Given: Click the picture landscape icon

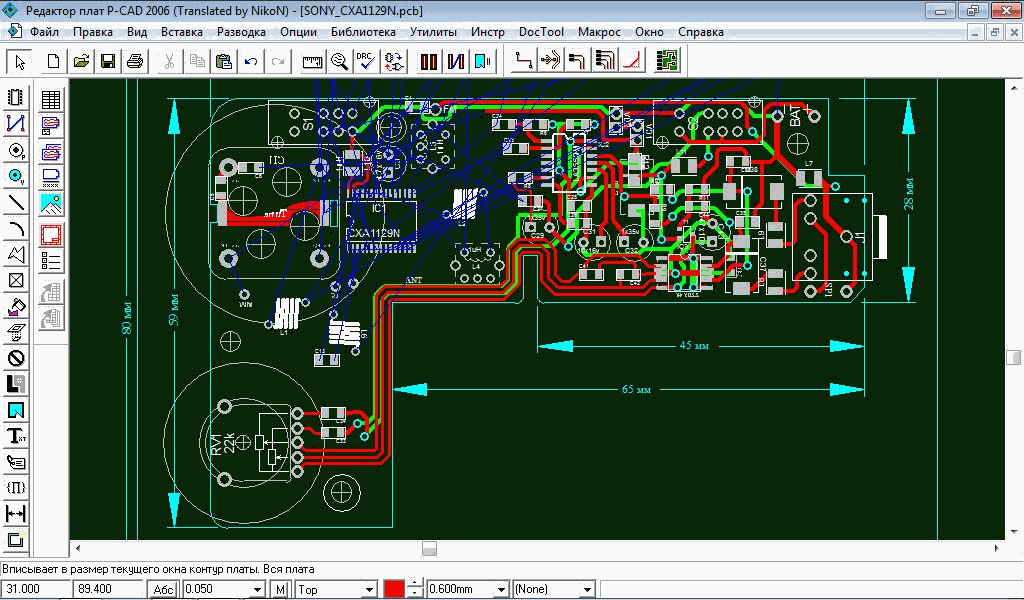Looking at the screenshot, I should click(x=51, y=204).
